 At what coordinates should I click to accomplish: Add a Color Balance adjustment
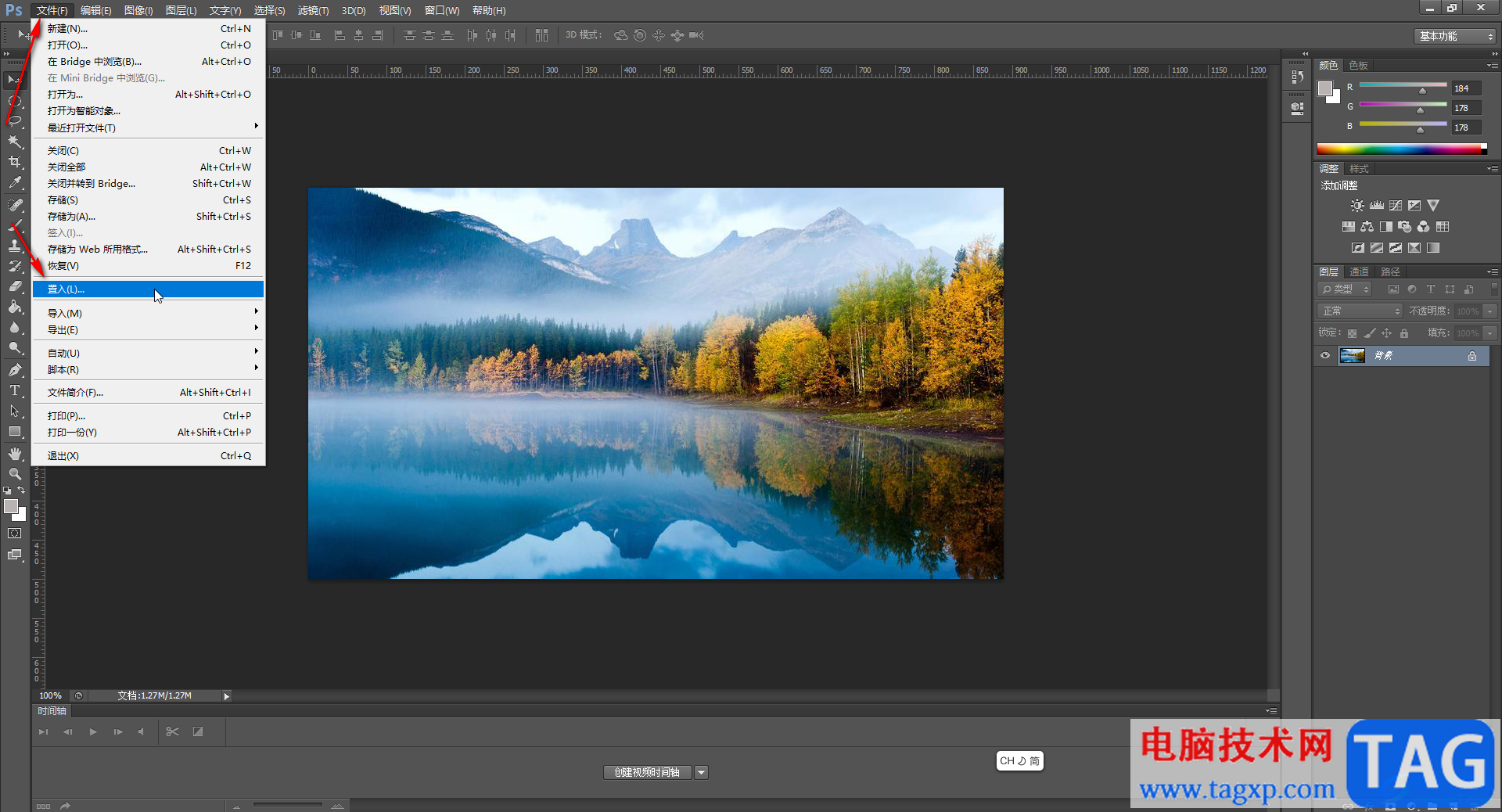[1367, 227]
